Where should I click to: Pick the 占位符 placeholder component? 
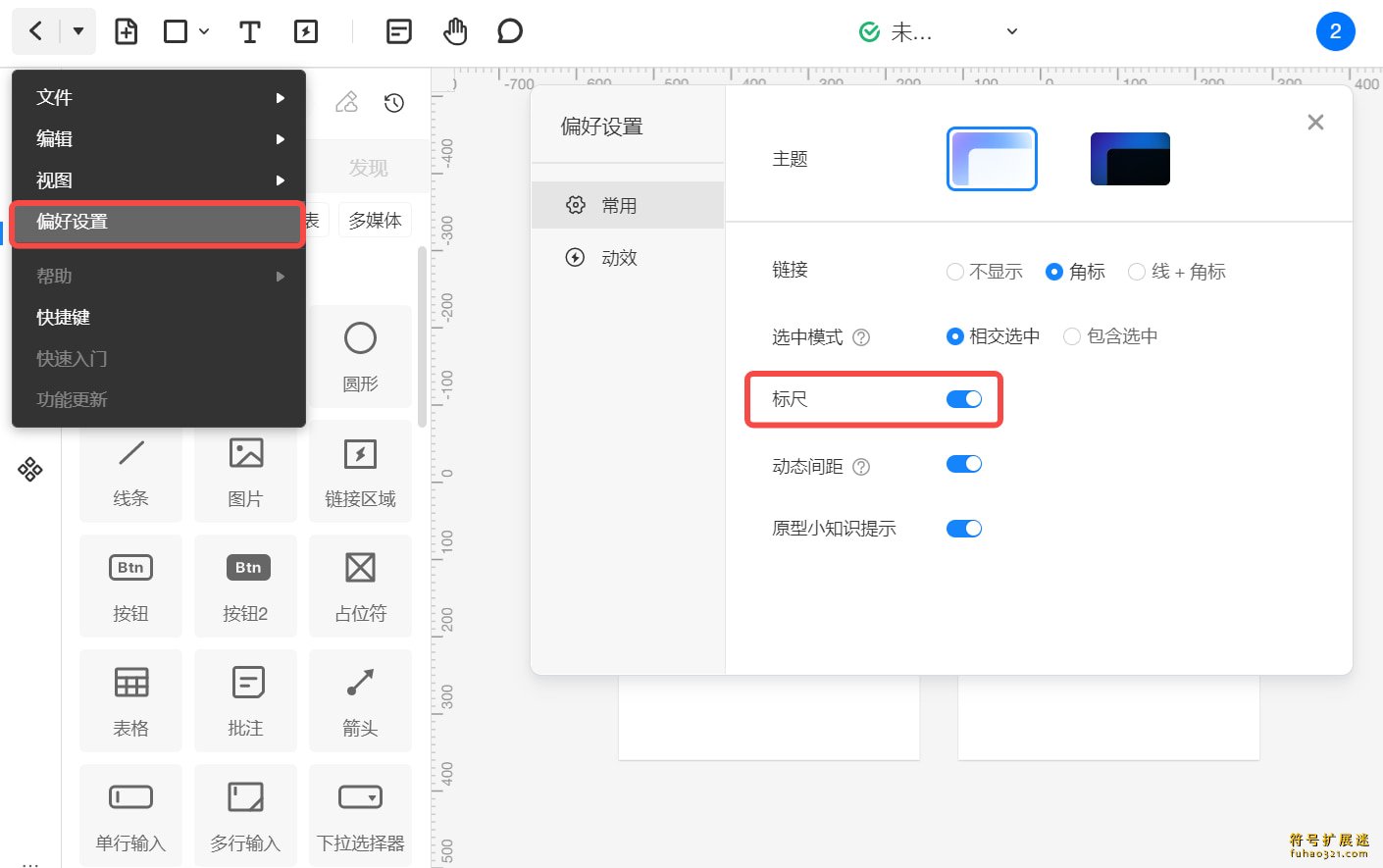click(360, 586)
